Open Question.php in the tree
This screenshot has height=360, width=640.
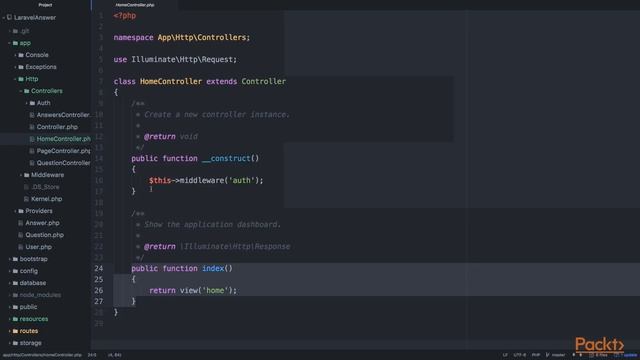(44, 235)
